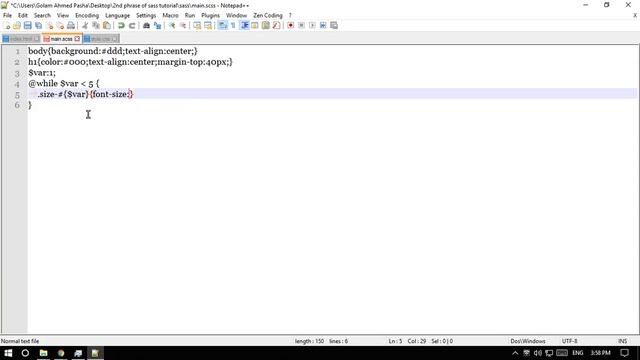The image size is (640, 360).
Task: Select the main.scss tab
Action: point(62,39)
